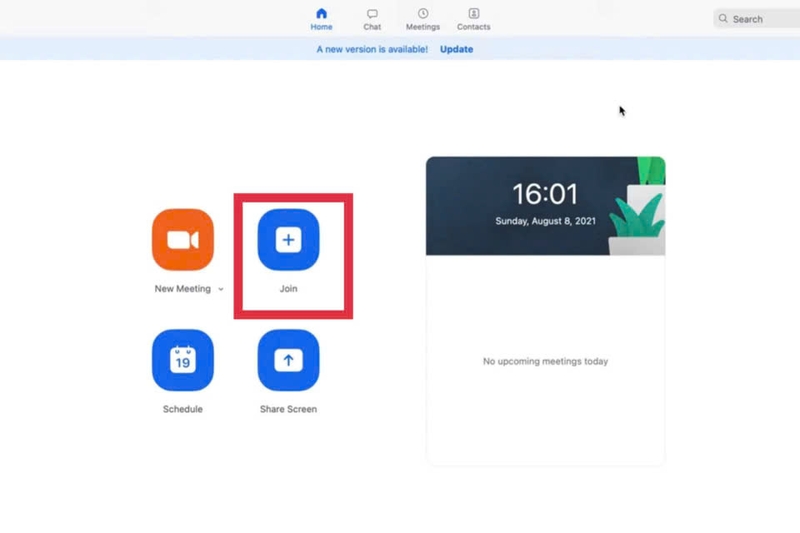Open the Chat tab
The width and height of the screenshot is (800, 533).
372,19
